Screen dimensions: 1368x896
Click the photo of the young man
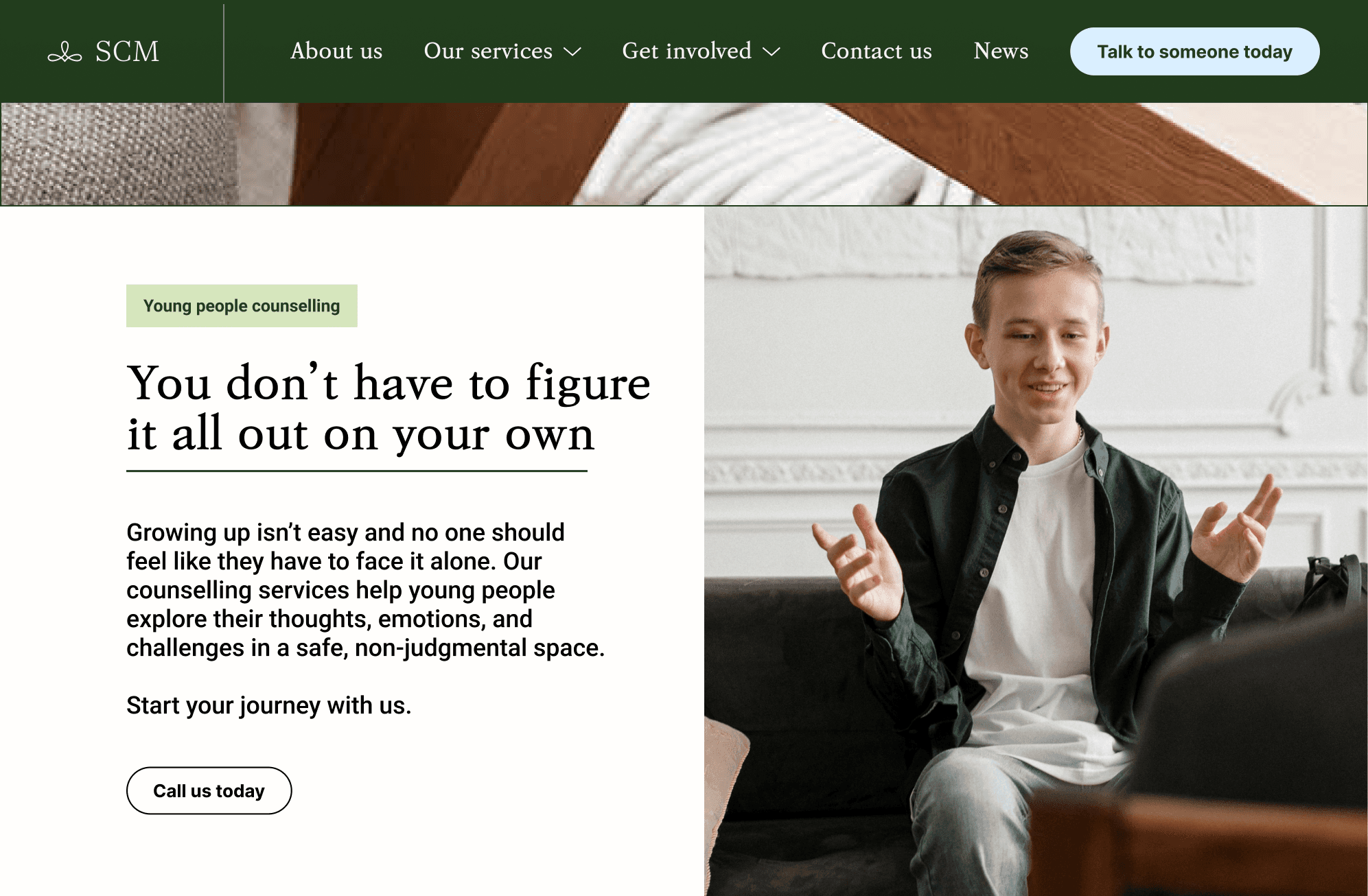point(1036,551)
